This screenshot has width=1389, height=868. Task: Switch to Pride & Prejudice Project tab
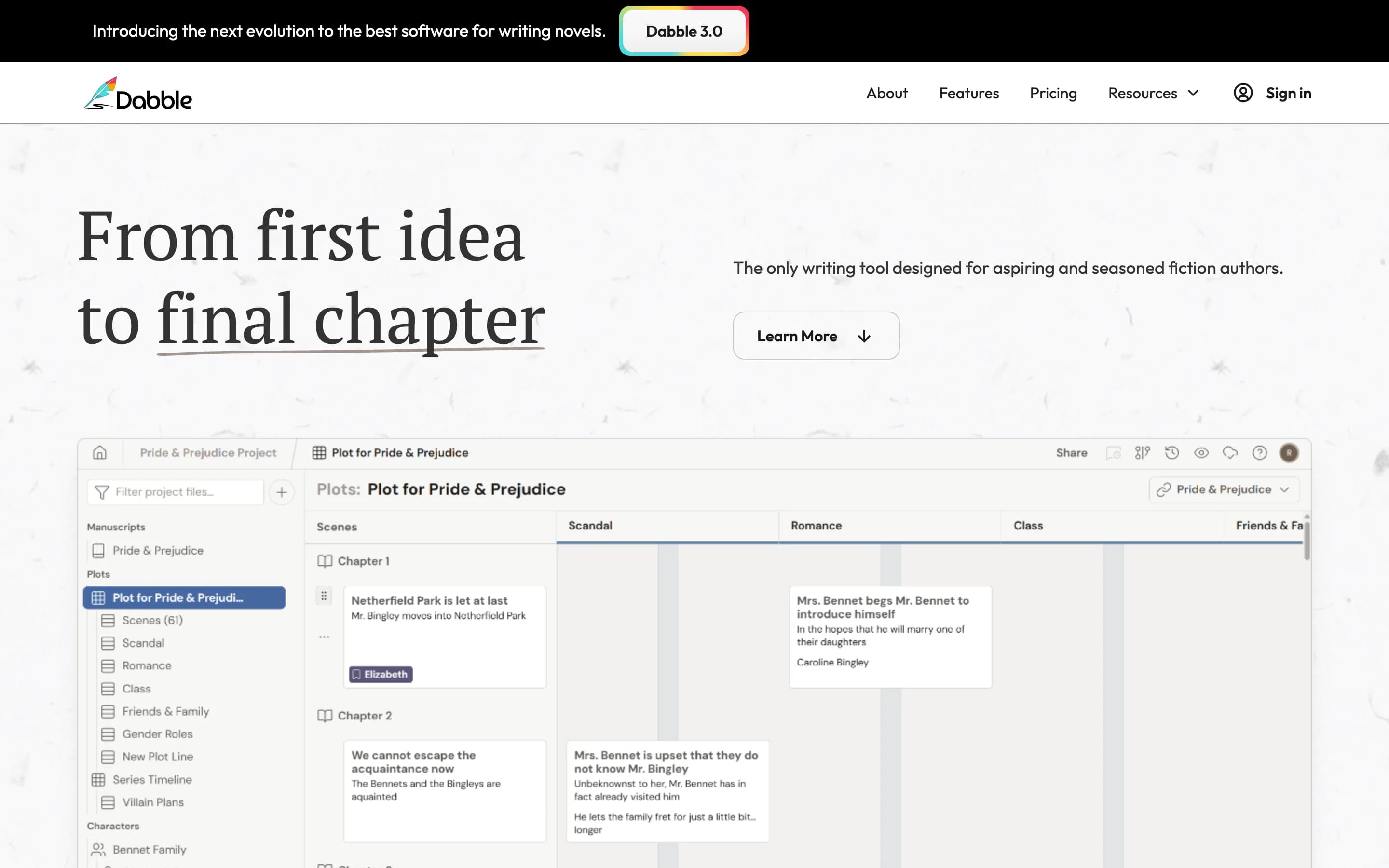[208, 452]
